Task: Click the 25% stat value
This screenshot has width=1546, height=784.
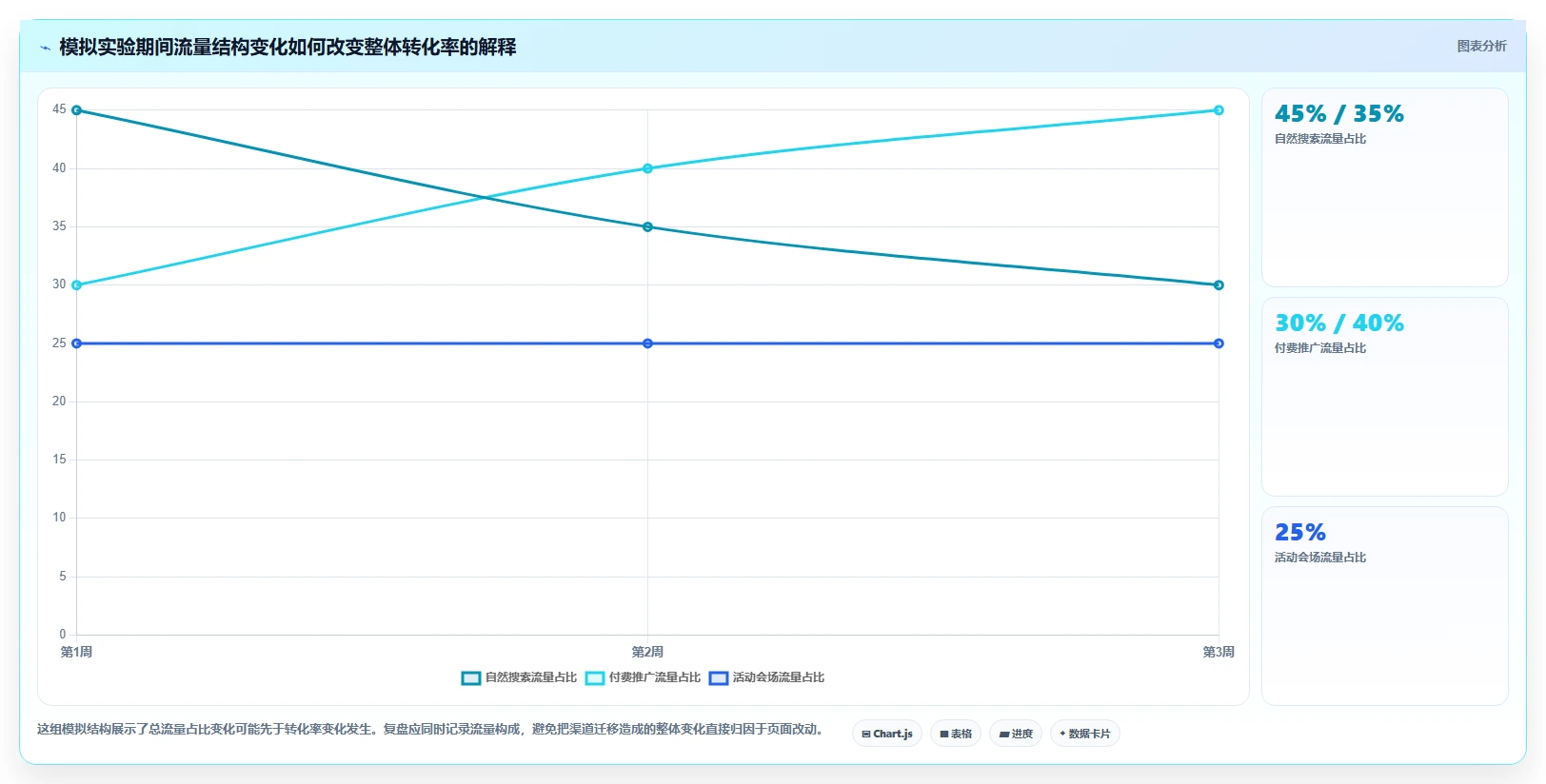Action: [1300, 533]
